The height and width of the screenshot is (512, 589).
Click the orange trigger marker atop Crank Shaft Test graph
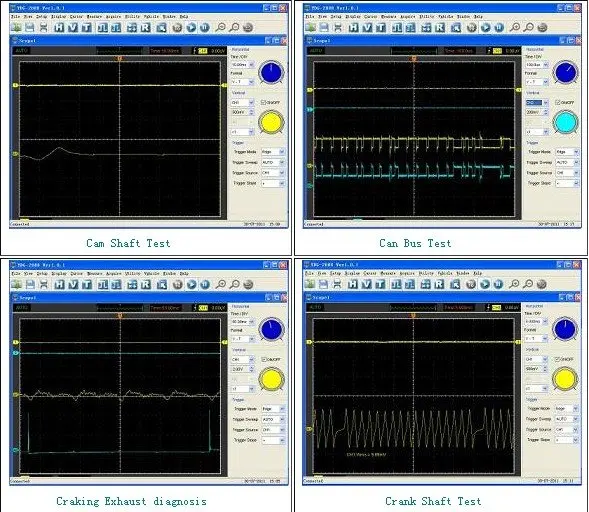click(x=413, y=316)
